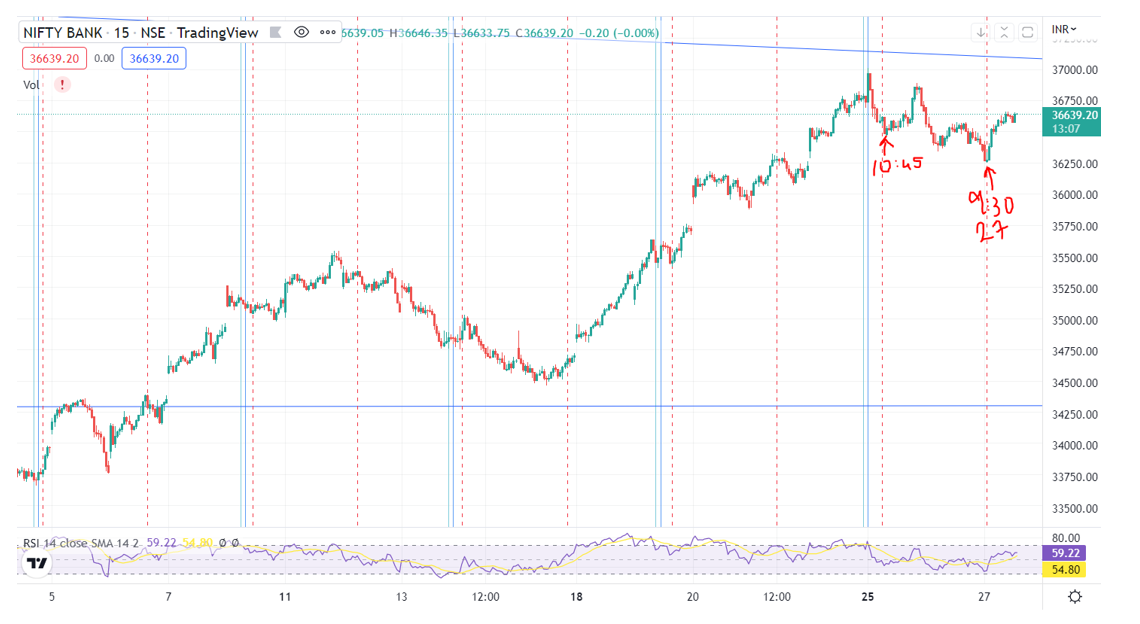The image size is (1140, 624).
Task: Click the red sell price 36639.20 button
Action: (x=55, y=58)
